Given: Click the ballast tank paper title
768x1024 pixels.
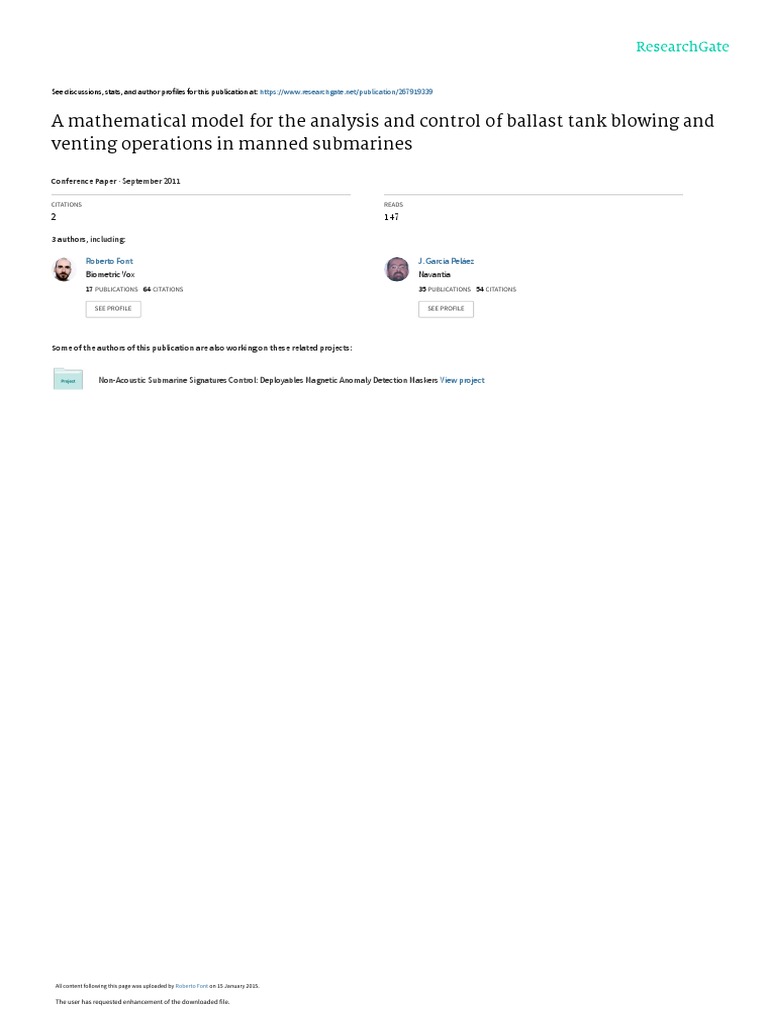Looking at the screenshot, I should (382, 133).
